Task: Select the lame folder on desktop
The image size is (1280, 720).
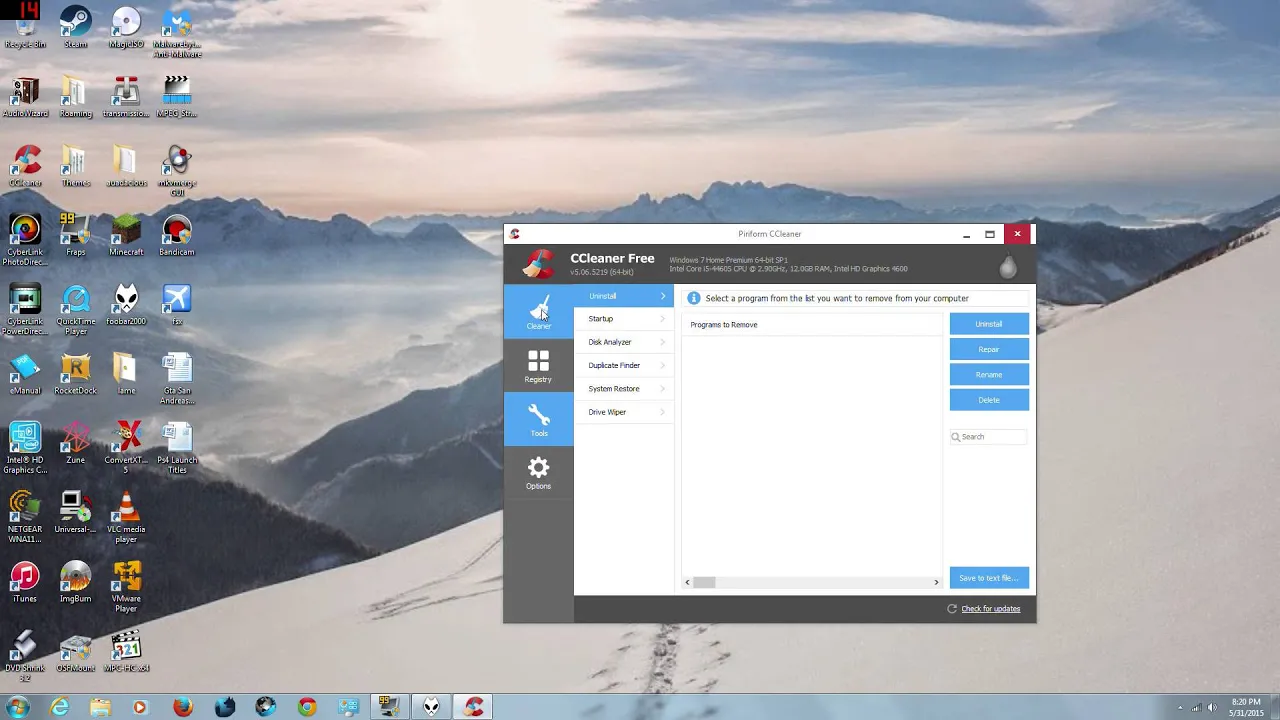Action: [126, 374]
